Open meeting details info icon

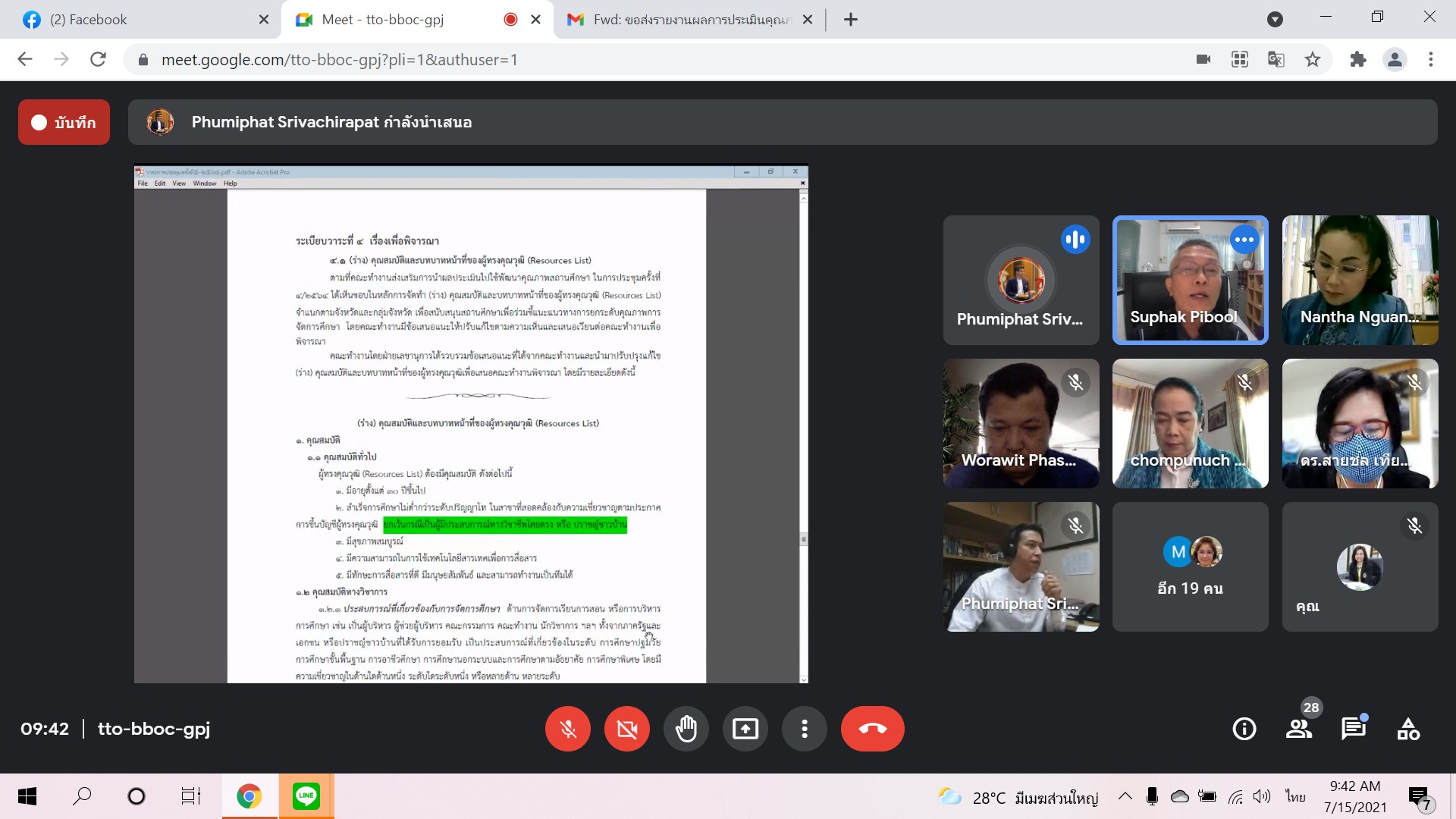coord(1244,729)
